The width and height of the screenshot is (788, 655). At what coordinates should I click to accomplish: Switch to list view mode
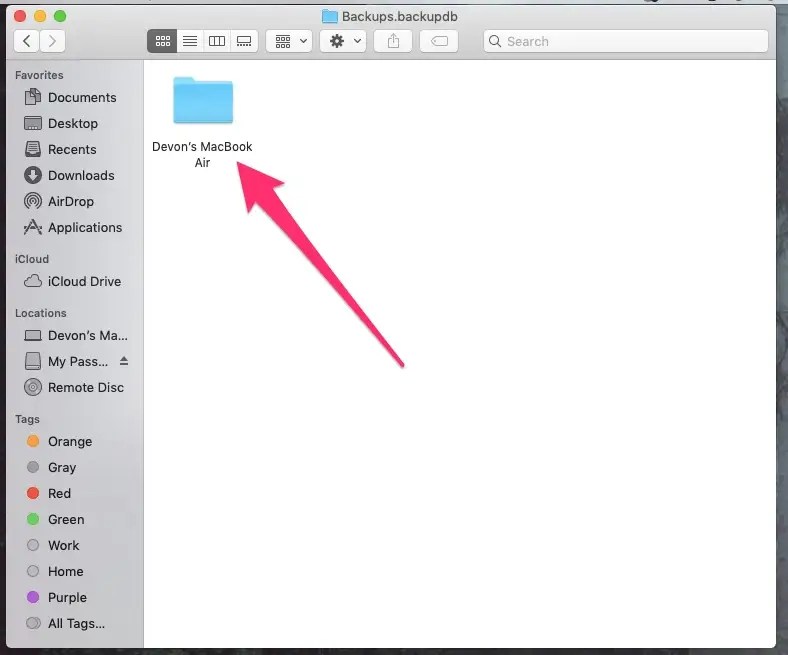click(x=190, y=41)
